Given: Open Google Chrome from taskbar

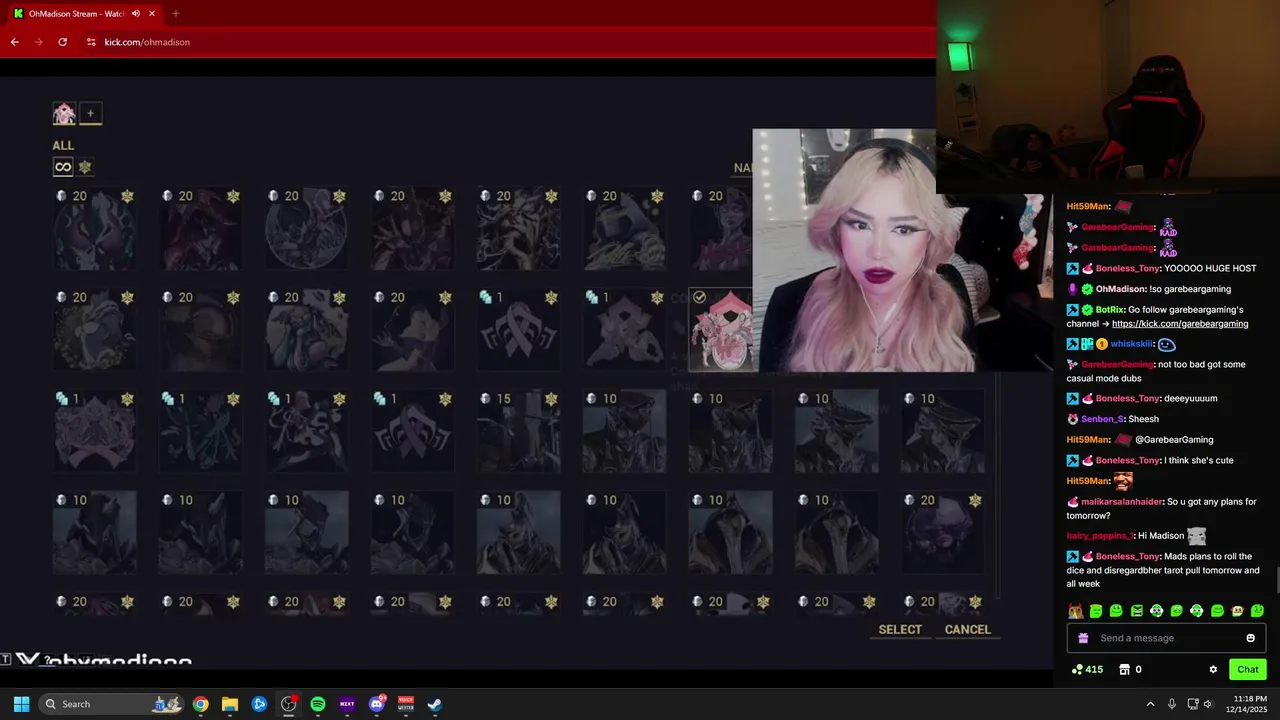Looking at the screenshot, I should pyautogui.click(x=201, y=704).
